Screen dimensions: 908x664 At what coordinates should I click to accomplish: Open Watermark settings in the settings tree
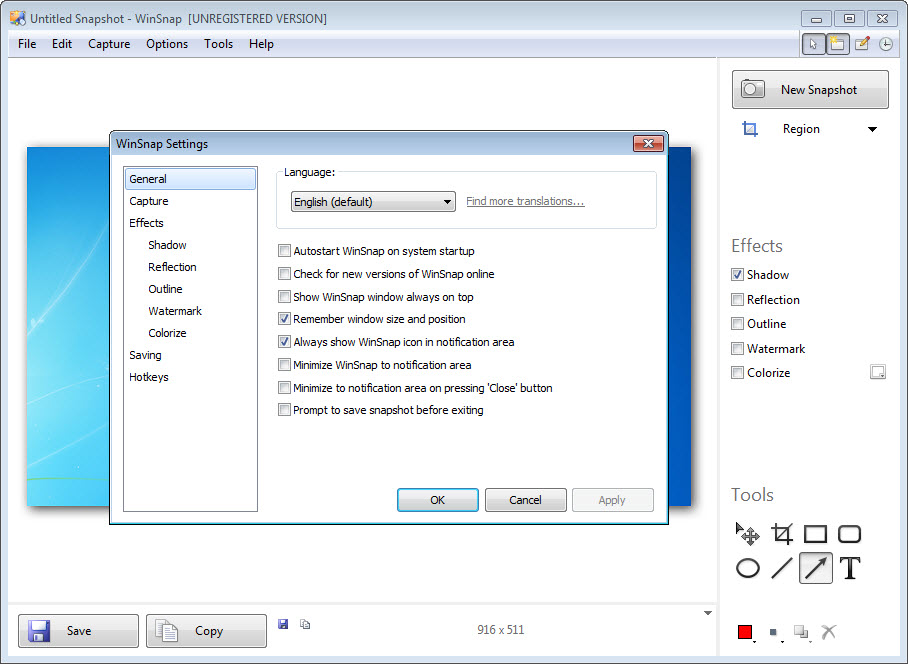click(x=175, y=311)
